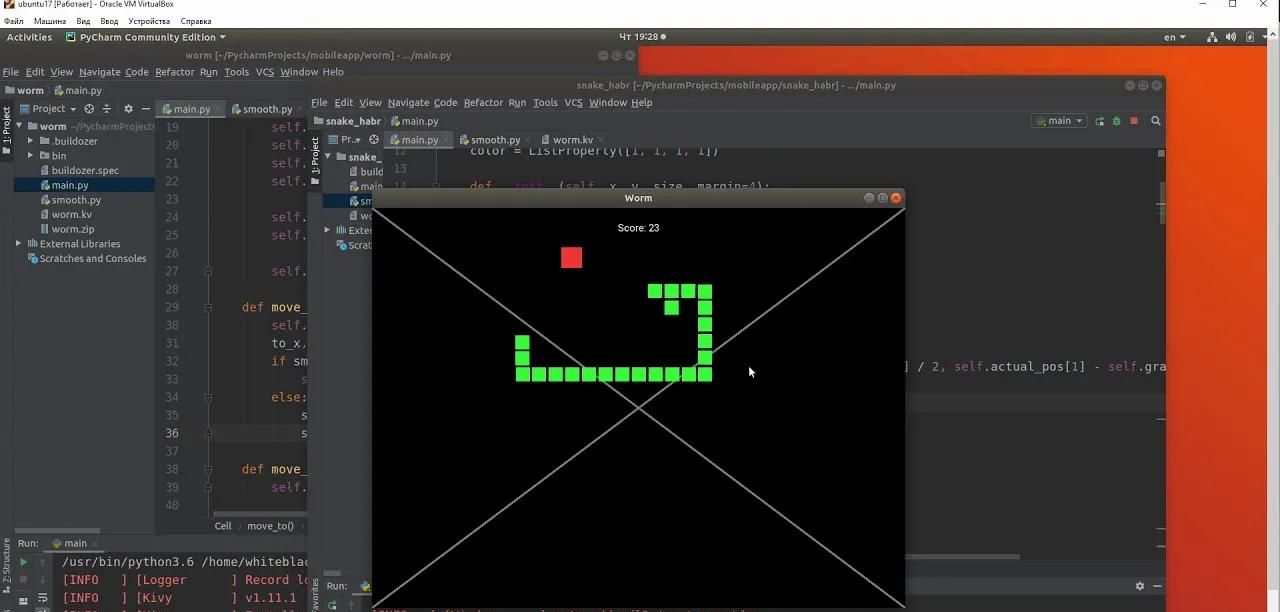This screenshot has height=612, width=1280.
Task: Click fold marker at line 36 in worm editor
Action: click(208, 433)
